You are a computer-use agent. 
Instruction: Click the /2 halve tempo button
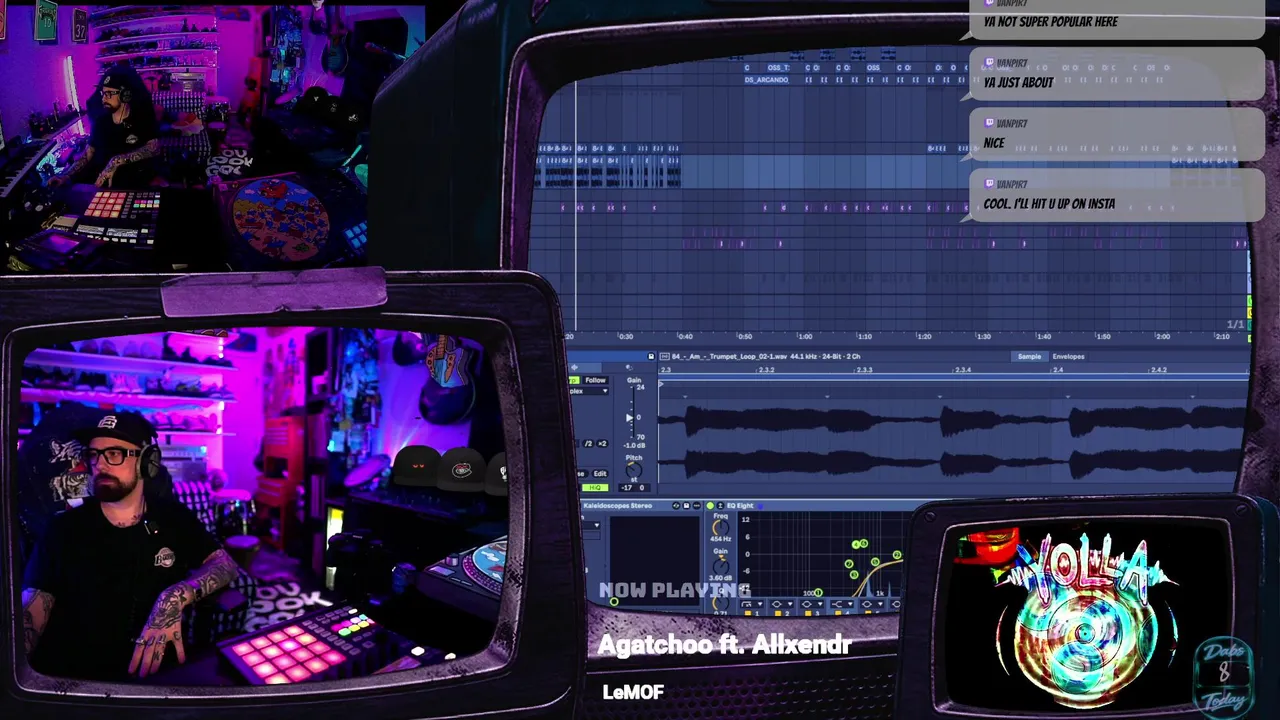(x=588, y=443)
